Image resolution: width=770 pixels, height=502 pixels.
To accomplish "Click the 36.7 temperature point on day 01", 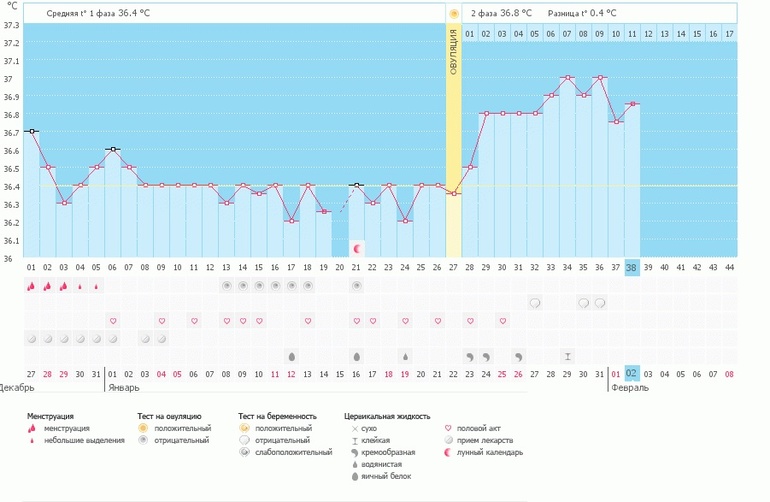I will (x=31, y=131).
